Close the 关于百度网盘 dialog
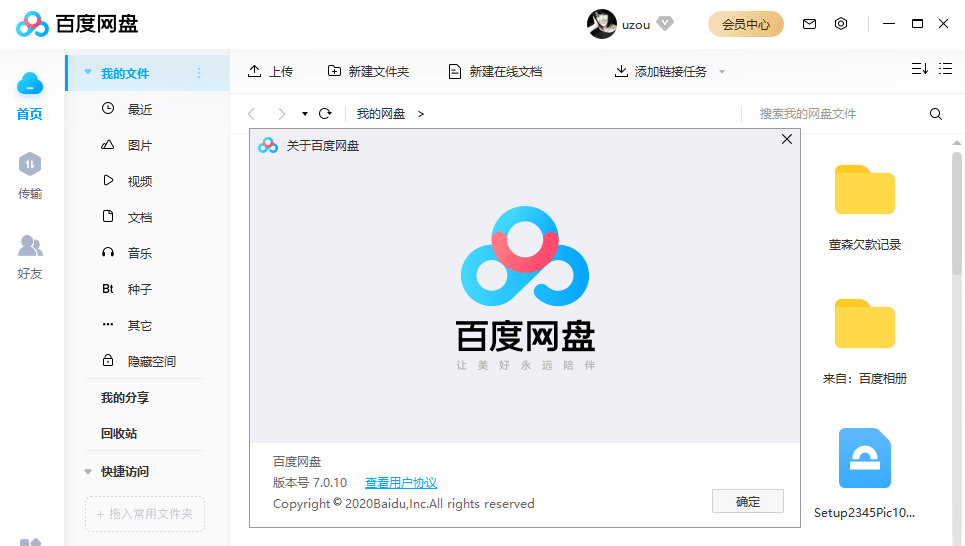The height and width of the screenshot is (546, 965). coord(787,139)
